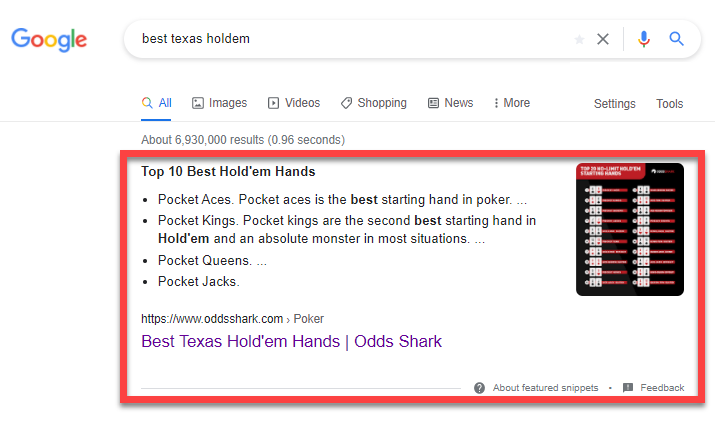Click the Feedback link
Image resolution: width=715 pixels, height=426 pixels.
tap(662, 388)
